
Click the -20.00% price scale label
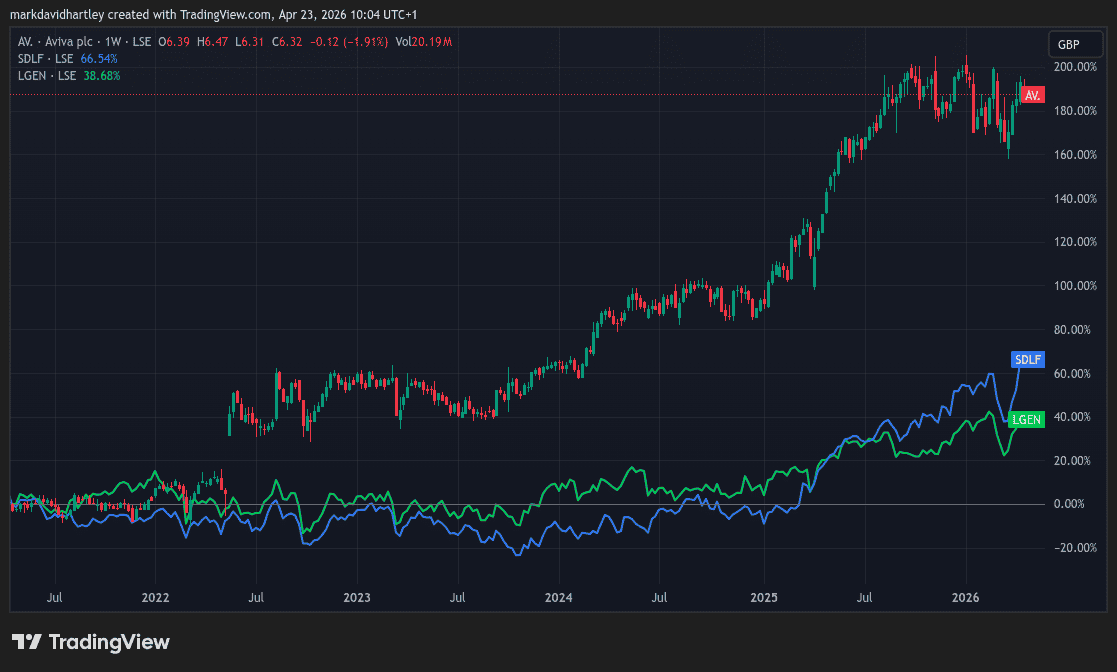[1076, 548]
